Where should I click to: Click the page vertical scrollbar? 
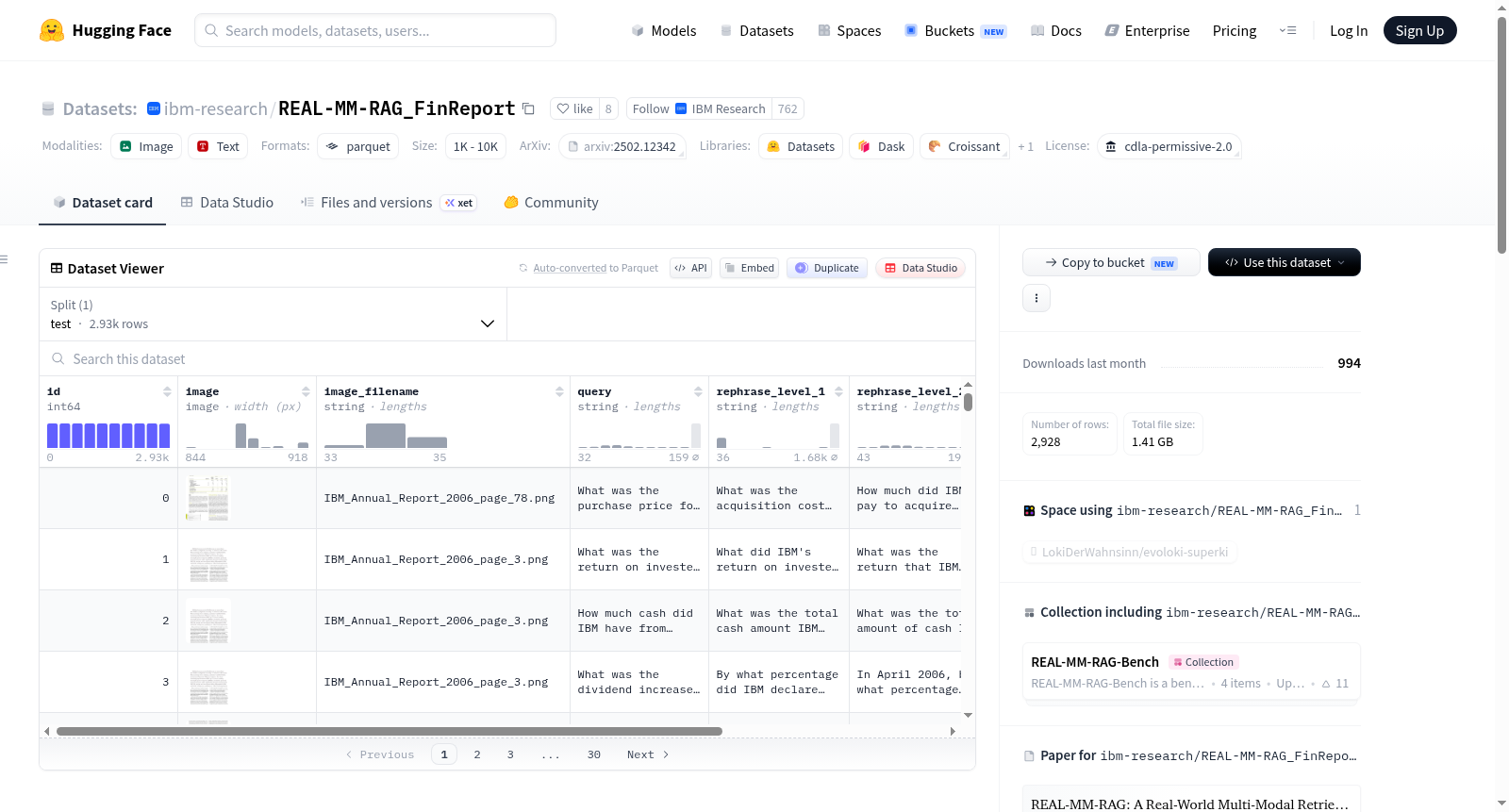tap(1501, 134)
